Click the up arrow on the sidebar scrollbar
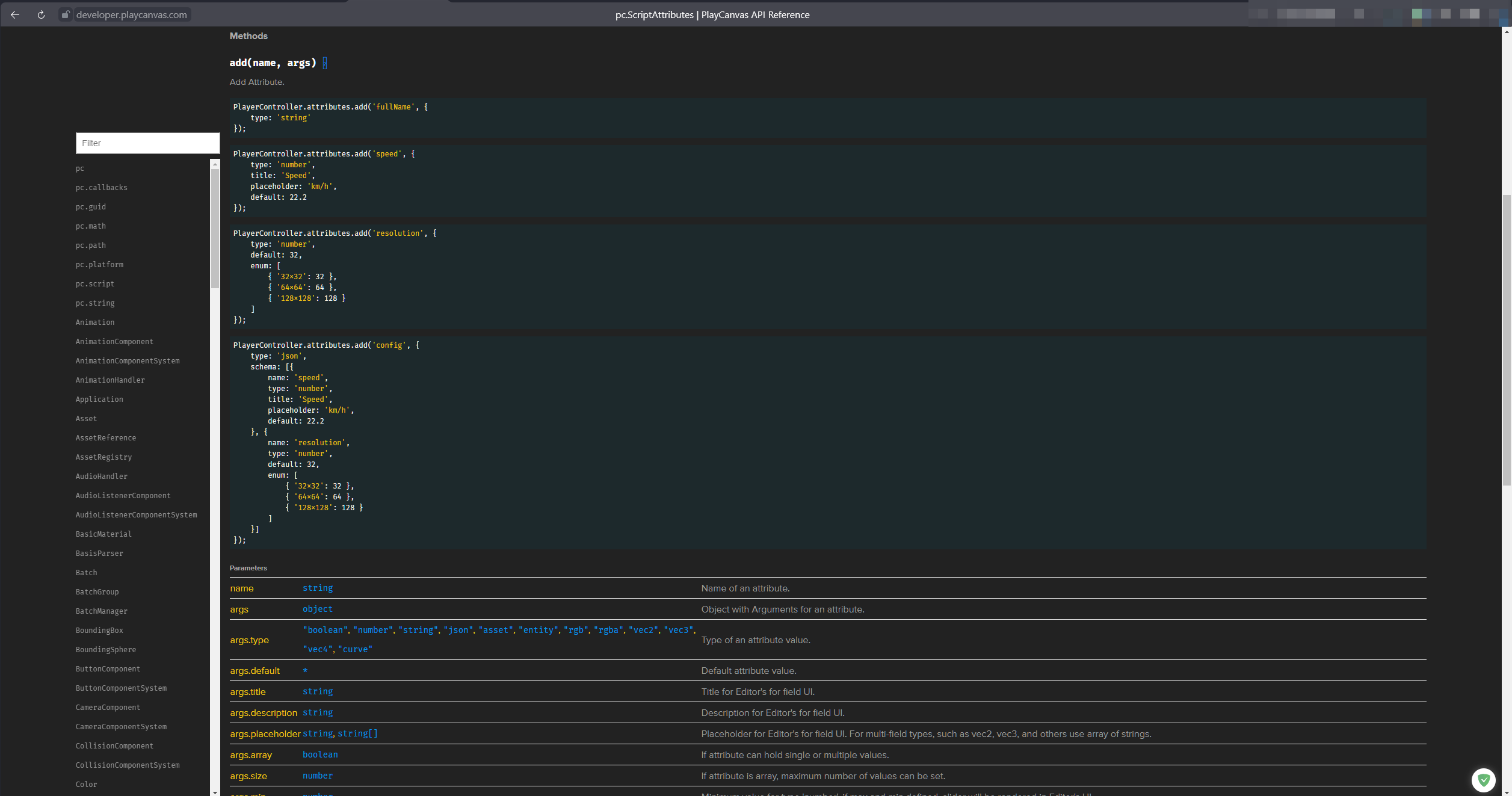The image size is (1512, 796). coord(215,163)
